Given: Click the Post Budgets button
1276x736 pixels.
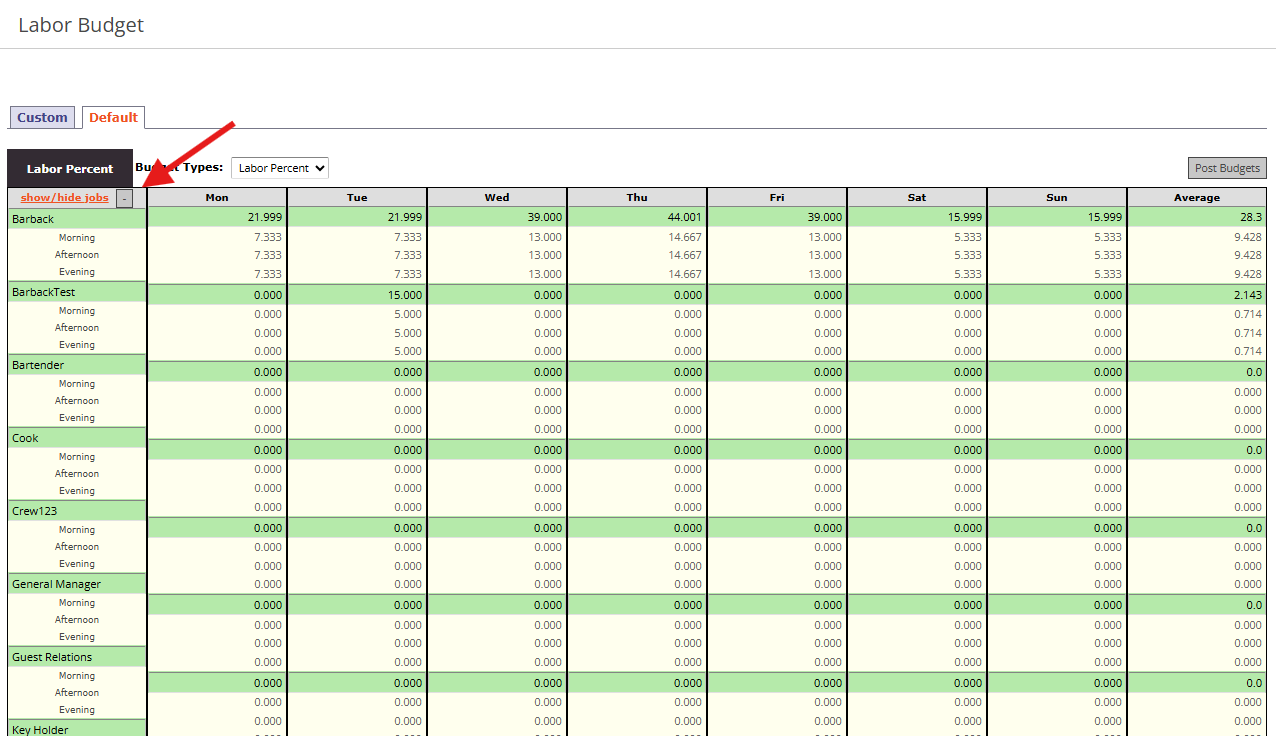Looking at the screenshot, I should 1227,168.
